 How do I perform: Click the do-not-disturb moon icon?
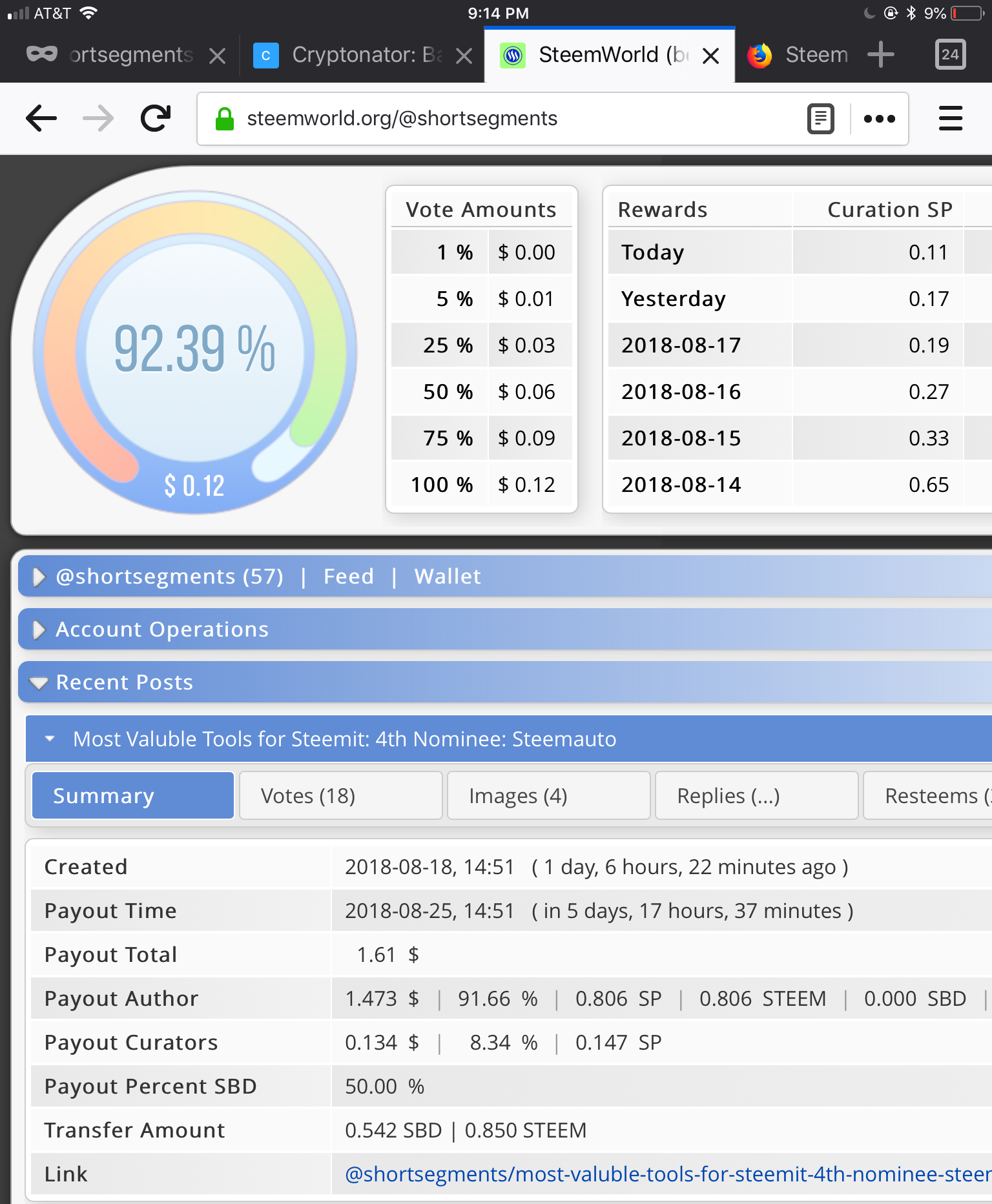pyautogui.click(x=869, y=13)
